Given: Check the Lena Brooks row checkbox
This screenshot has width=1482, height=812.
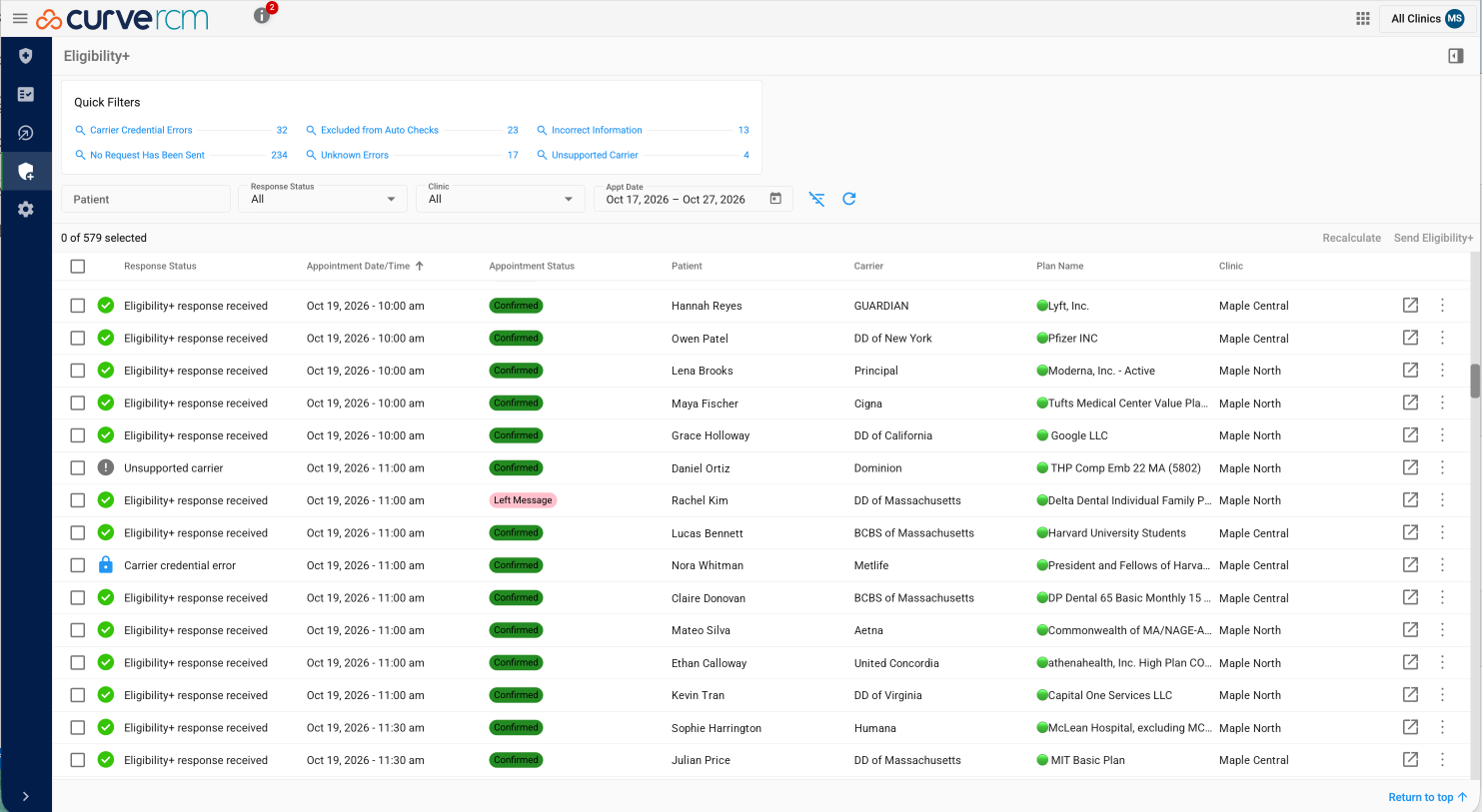Looking at the screenshot, I should pos(78,371).
